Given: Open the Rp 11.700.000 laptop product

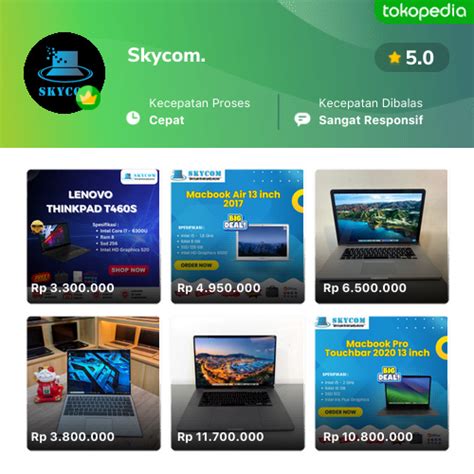Looking at the screenshot, I should (238, 383).
